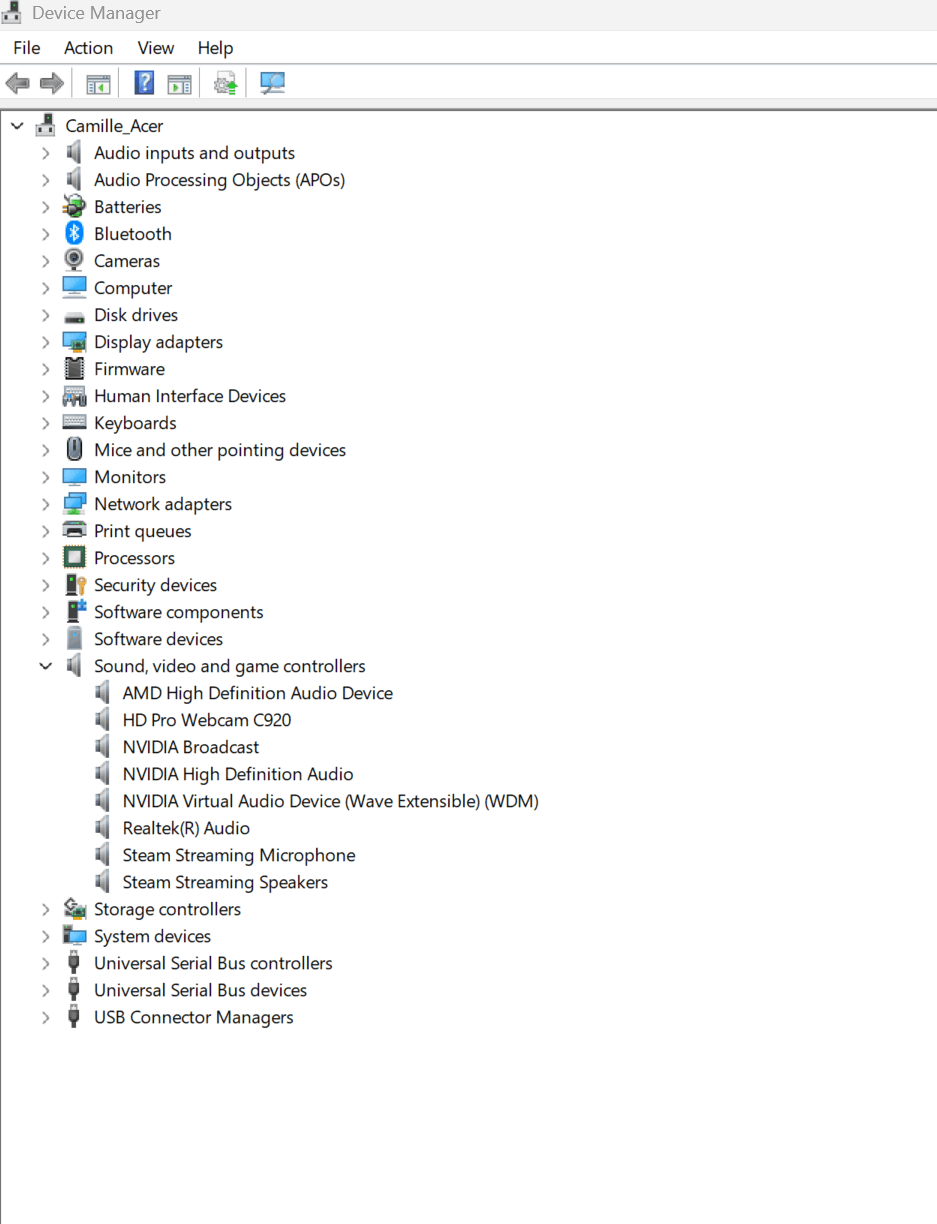Click the Bluetooth category icon
Screen dimensions: 937x1224
point(74,234)
